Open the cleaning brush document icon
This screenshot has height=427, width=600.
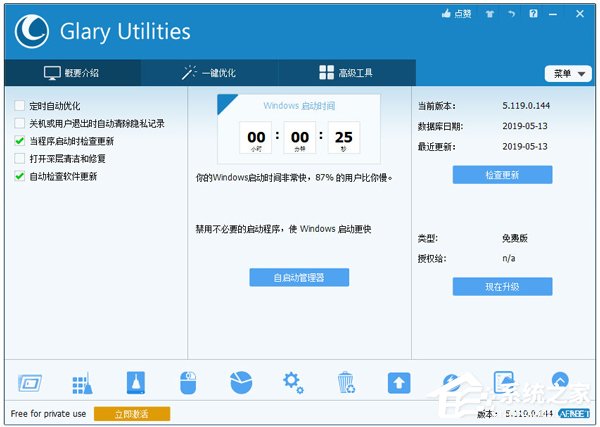point(136,383)
